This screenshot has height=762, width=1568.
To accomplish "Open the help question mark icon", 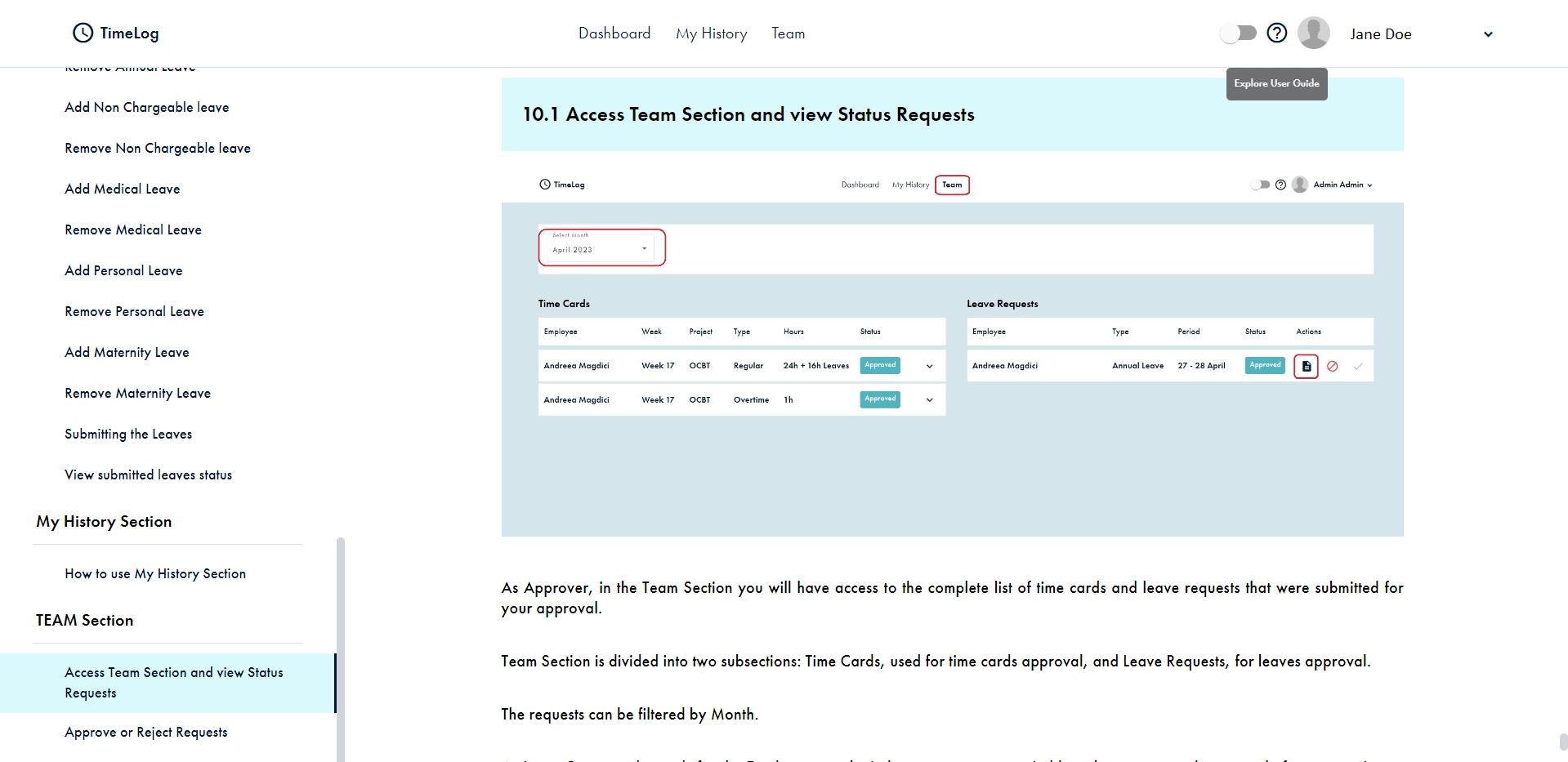I will click(x=1276, y=33).
